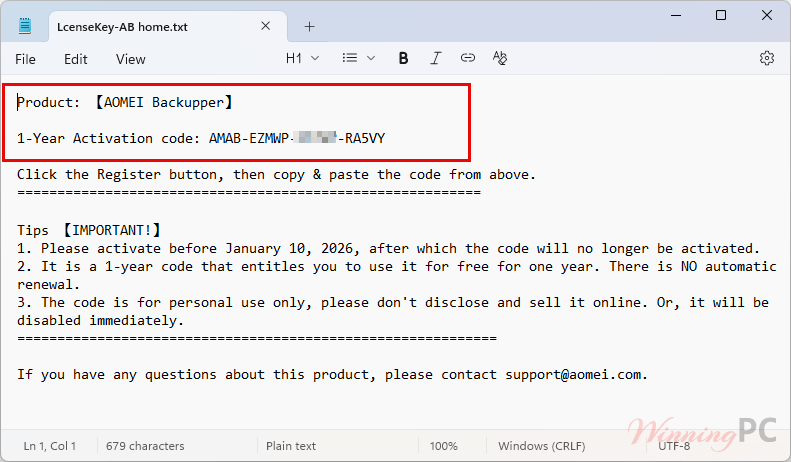Click the Plain text status entry
791x462 pixels.
(291, 446)
